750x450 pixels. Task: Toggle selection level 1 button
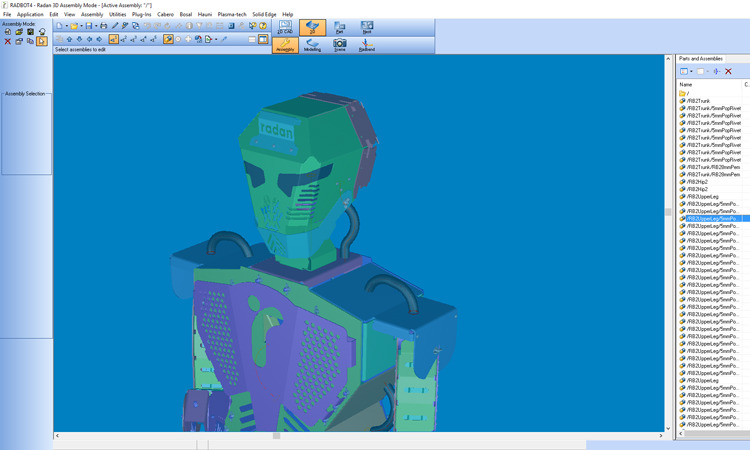(113, 39)
